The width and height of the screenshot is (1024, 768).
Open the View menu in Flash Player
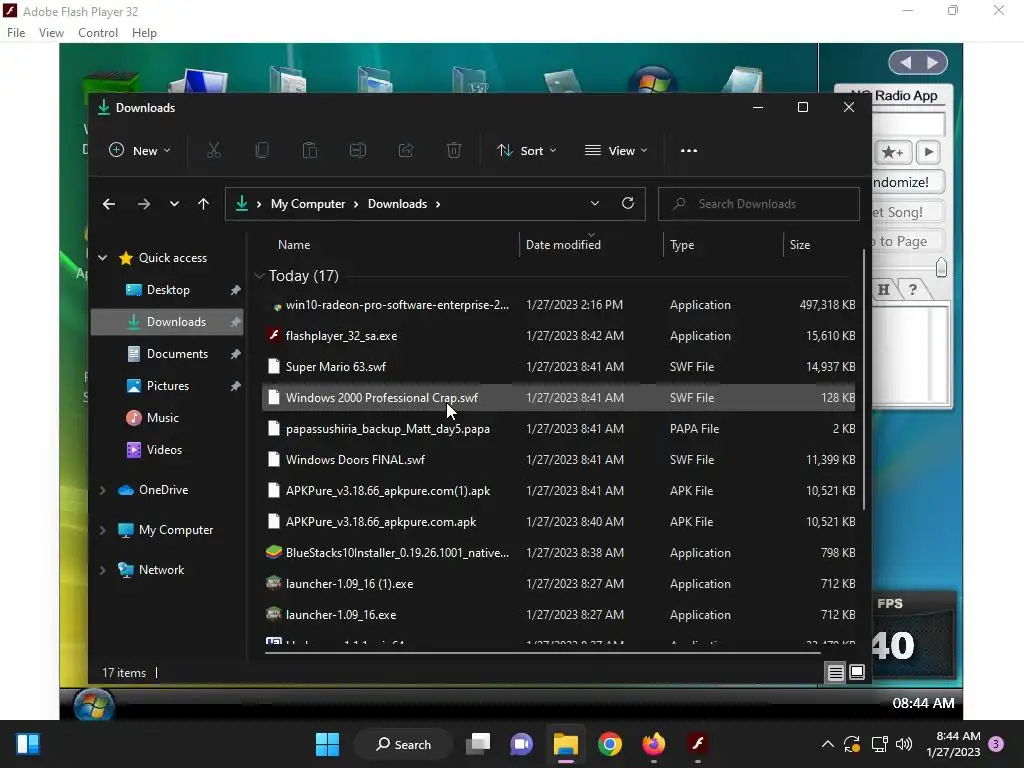(x=51, y=33)
